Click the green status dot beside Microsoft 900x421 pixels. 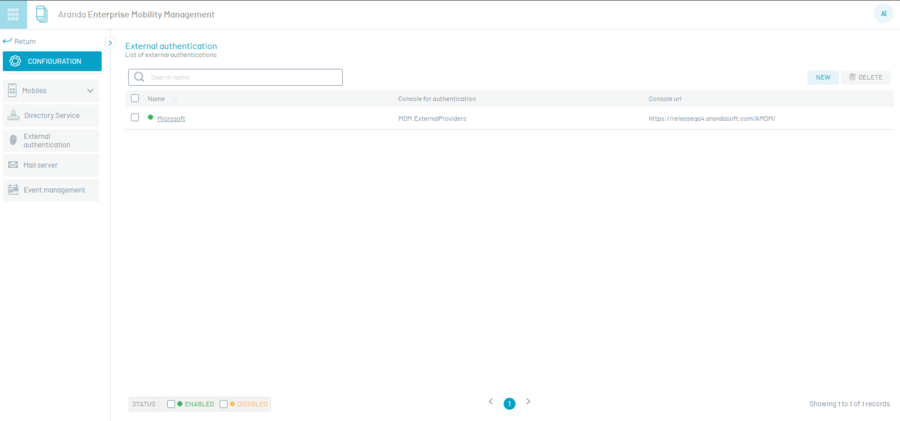(150, 117)
